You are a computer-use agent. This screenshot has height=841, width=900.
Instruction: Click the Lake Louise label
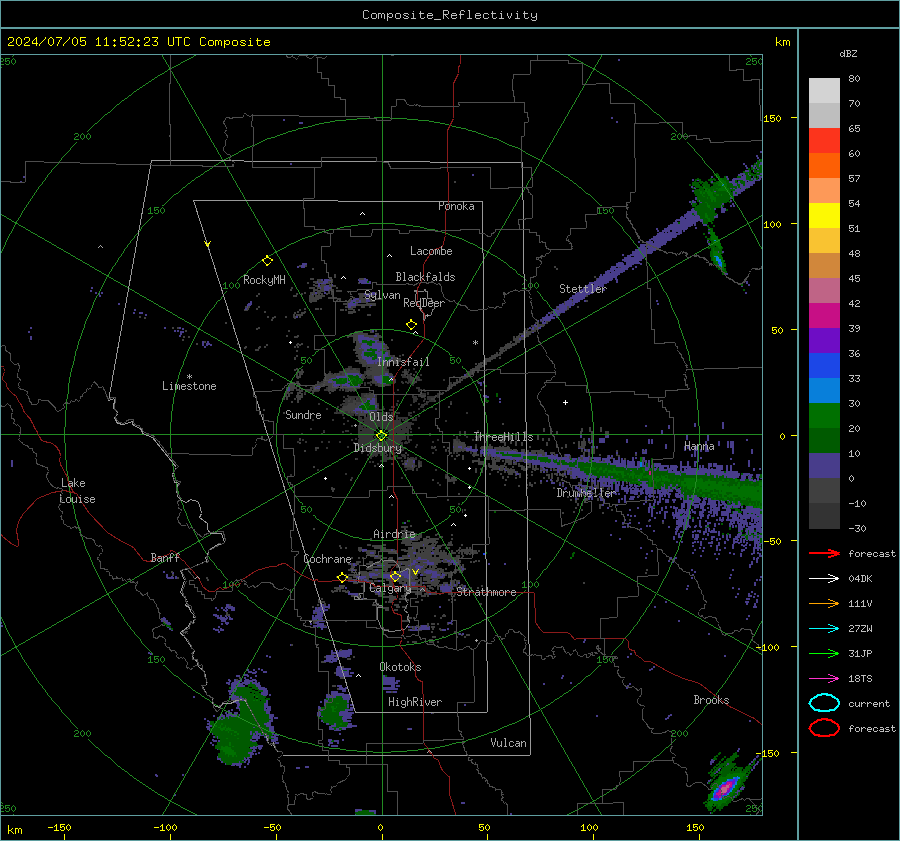click(77, 491)
